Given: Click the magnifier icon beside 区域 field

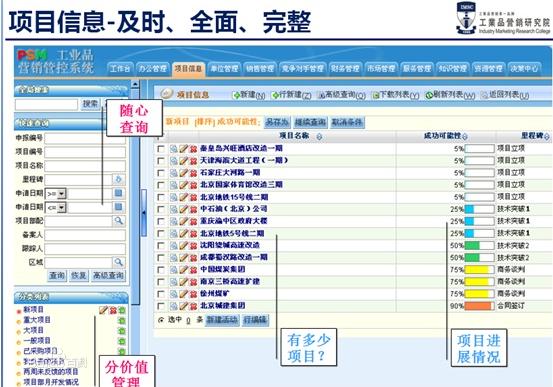Looking at the screenshot, I should pyautogui.click(x=118, y=262).
